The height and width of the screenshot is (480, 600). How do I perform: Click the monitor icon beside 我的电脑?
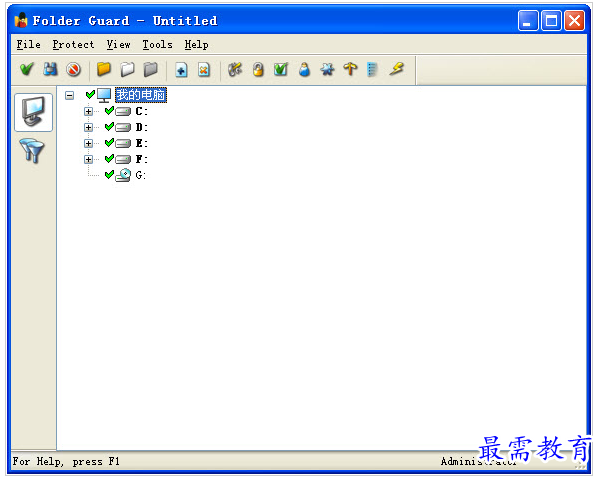104,95
